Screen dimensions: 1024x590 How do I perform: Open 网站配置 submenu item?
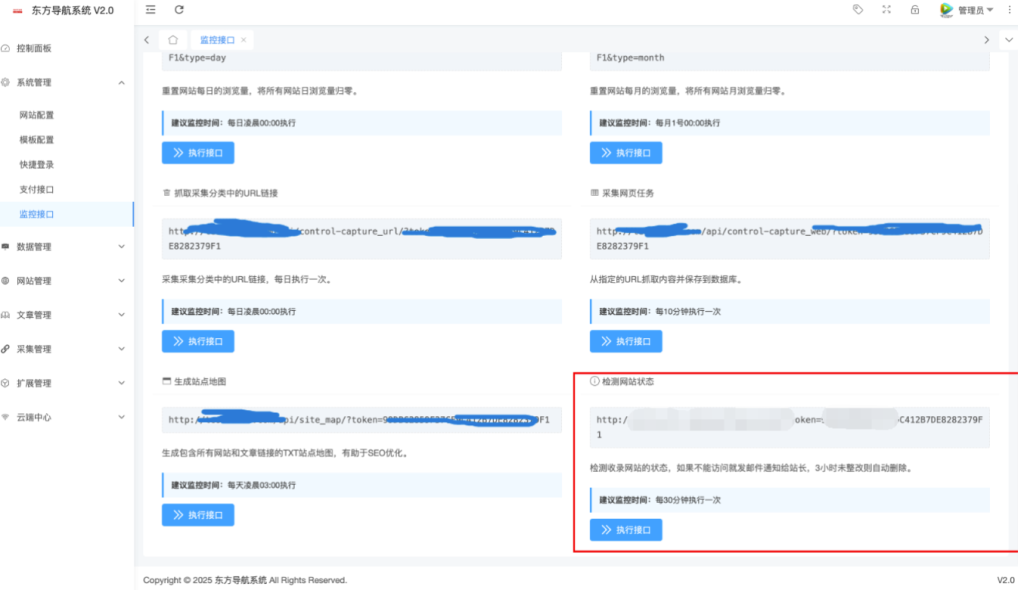(37, 115)
